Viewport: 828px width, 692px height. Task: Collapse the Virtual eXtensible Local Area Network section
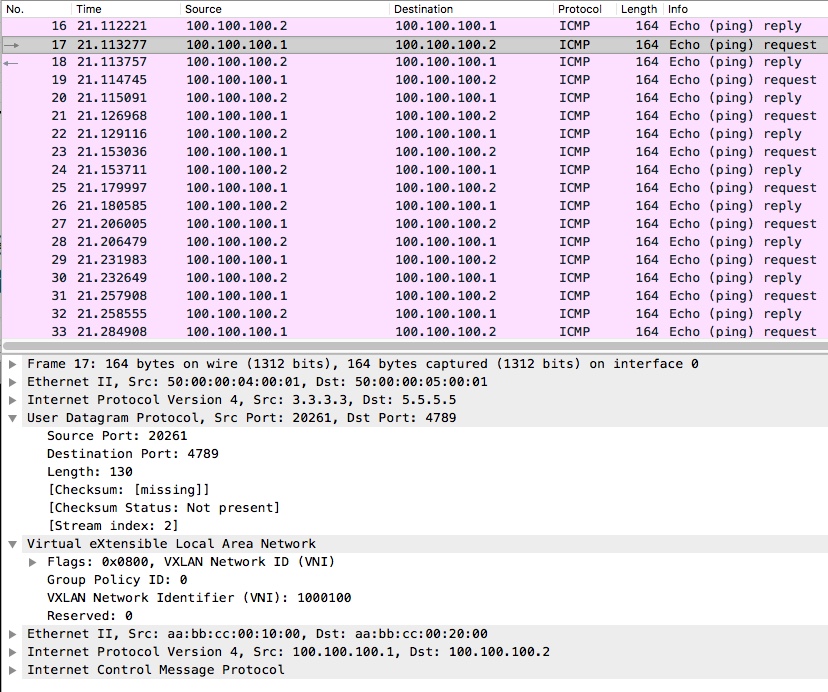pyautogui.click(x=13, y=544)
